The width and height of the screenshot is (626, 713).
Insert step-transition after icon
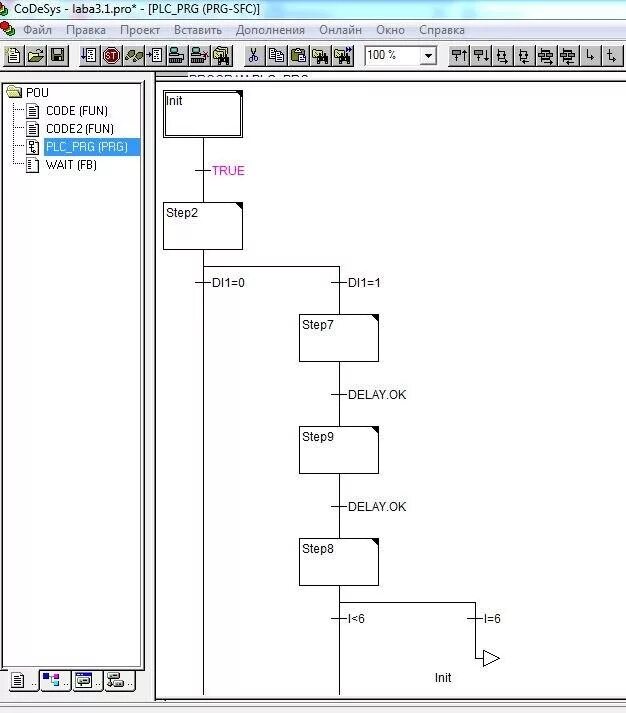click(481, 55)
